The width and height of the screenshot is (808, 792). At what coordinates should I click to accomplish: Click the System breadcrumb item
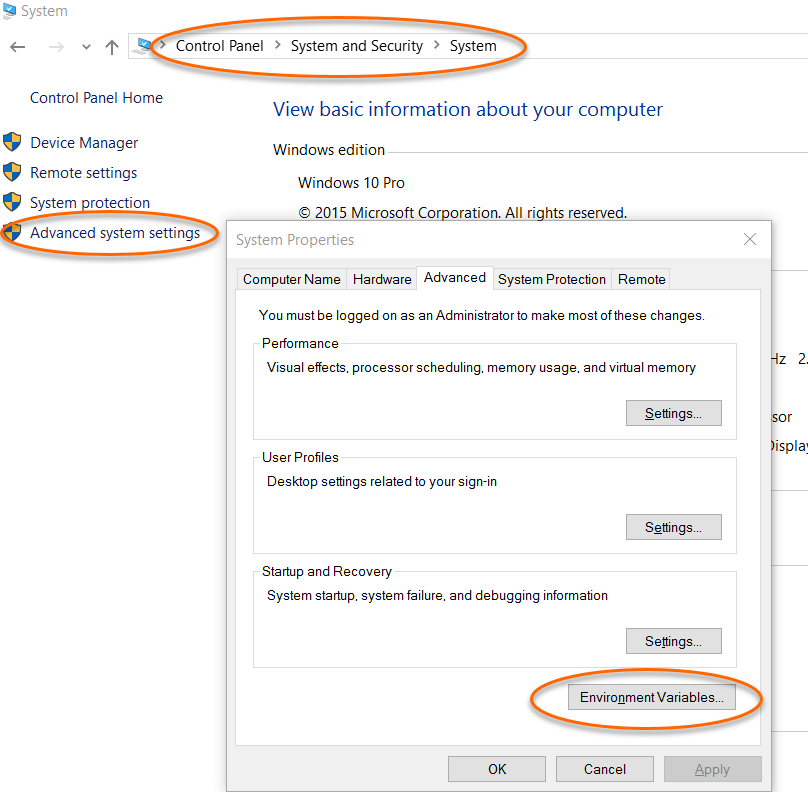tap(473, 46)
